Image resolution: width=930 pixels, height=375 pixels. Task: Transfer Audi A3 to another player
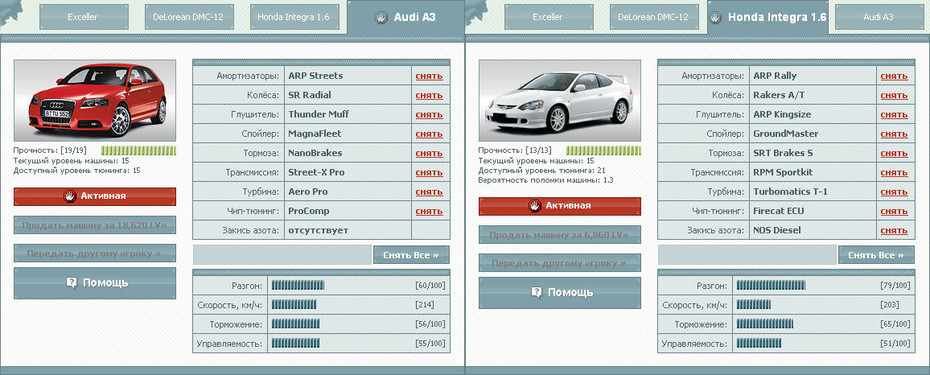click(x=95, y=253)
